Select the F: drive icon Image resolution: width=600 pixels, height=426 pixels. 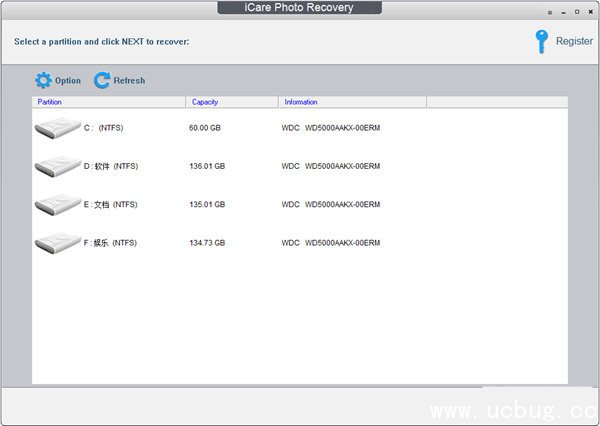click(x=57, y=242)
